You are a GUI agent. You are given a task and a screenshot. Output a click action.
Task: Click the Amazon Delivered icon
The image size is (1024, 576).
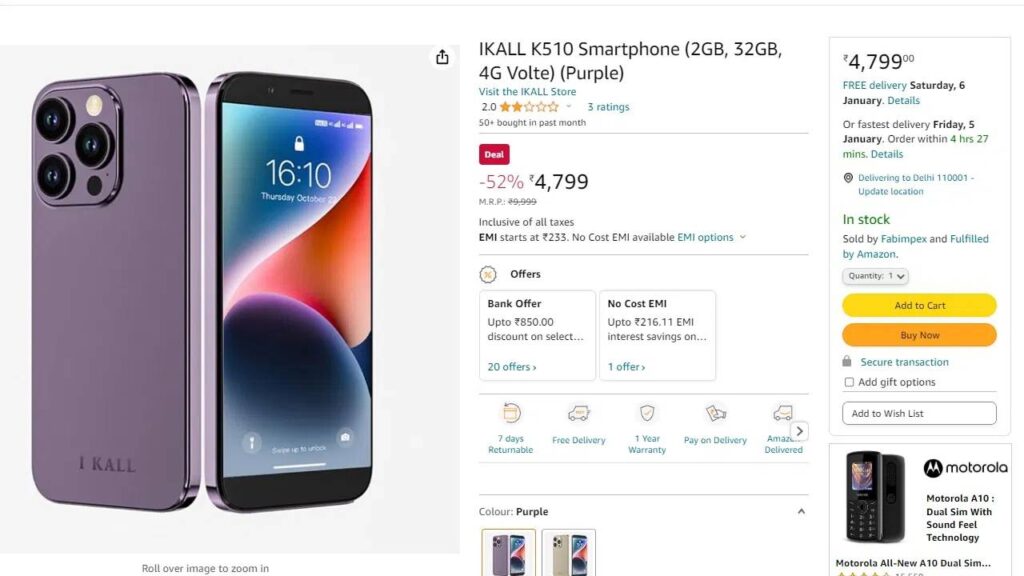(782, 413)
